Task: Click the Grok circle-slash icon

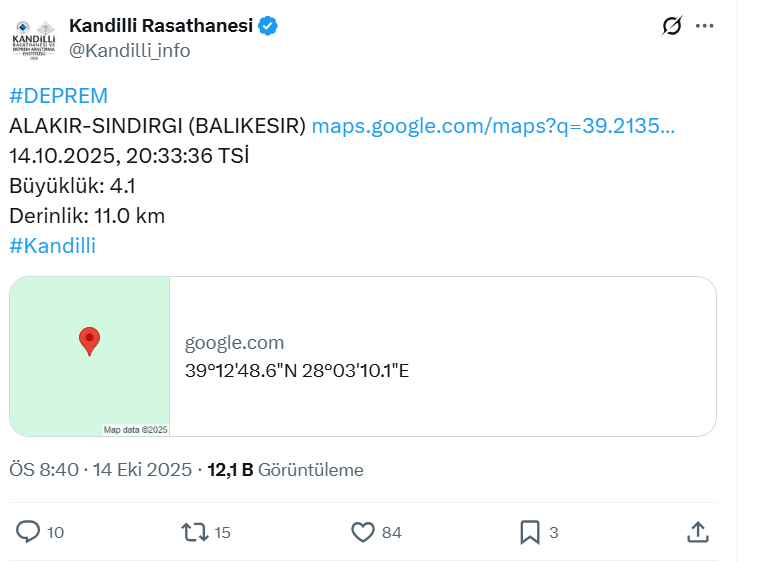Action: [x=672, y=27]
